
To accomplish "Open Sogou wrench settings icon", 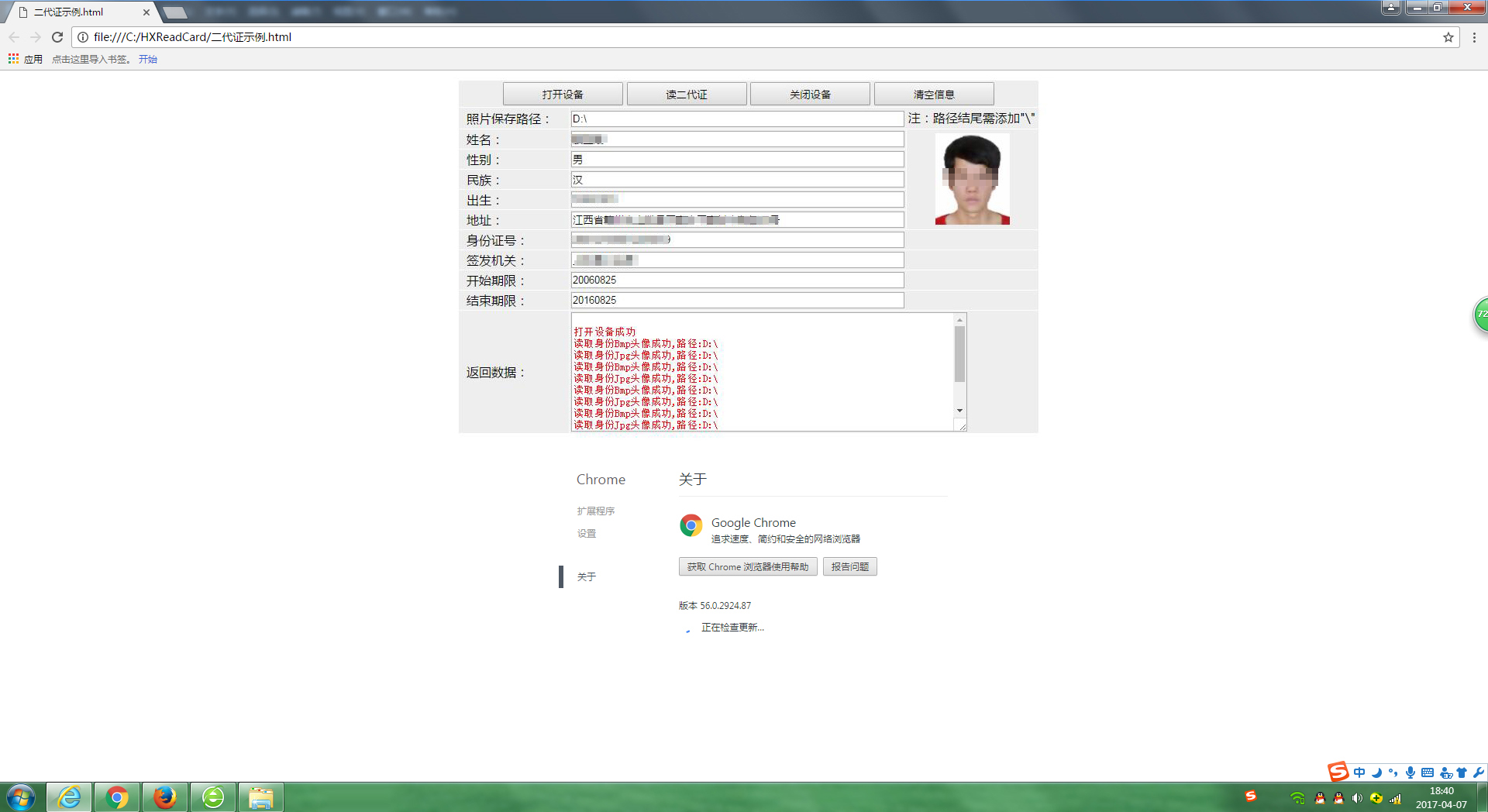I will [x=1479, y=772].
